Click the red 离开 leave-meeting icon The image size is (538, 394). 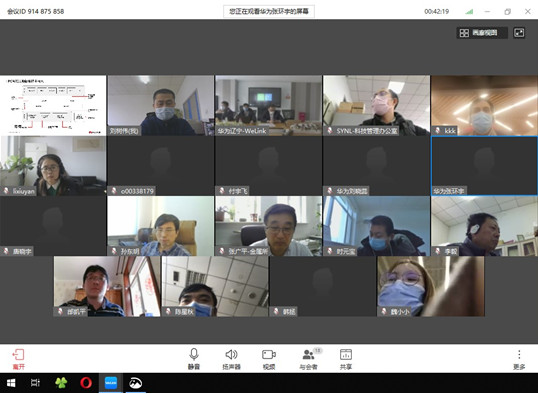point(18,355)
